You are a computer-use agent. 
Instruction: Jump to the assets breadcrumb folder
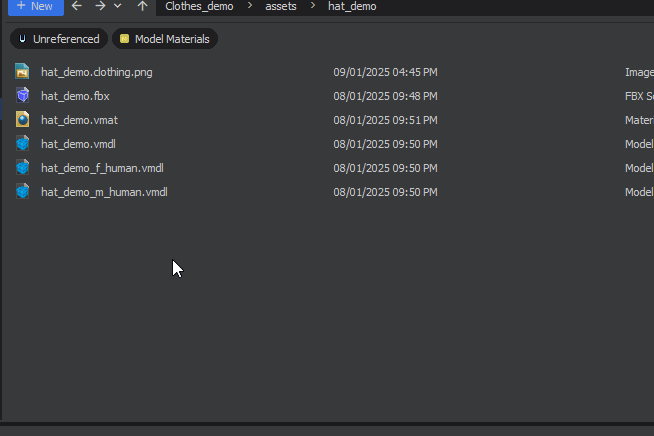point(281,6)
